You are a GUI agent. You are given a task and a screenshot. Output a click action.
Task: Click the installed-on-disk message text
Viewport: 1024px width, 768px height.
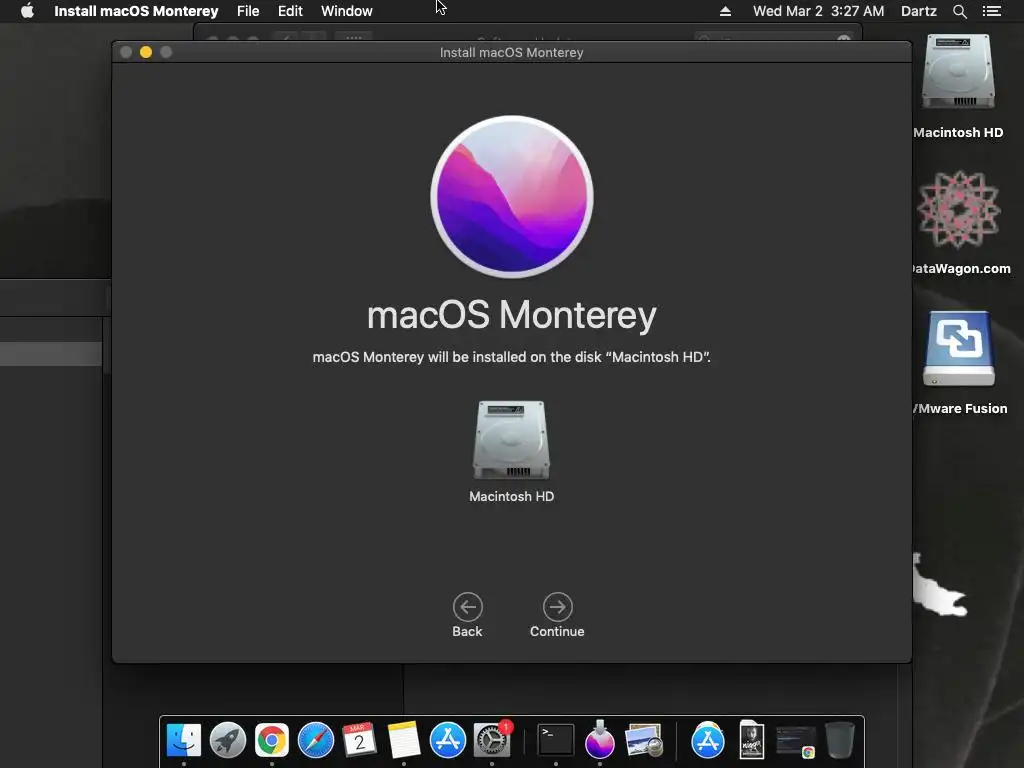pyautogui.click(x=511, y=357)
